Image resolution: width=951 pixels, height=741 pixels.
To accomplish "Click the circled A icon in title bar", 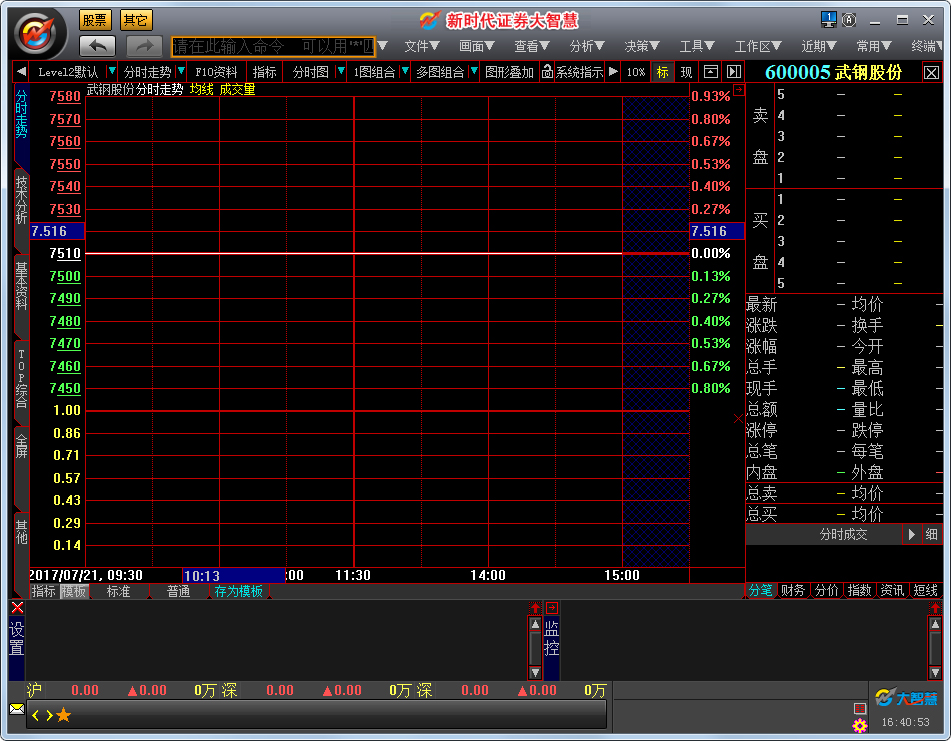I will 849,20.
